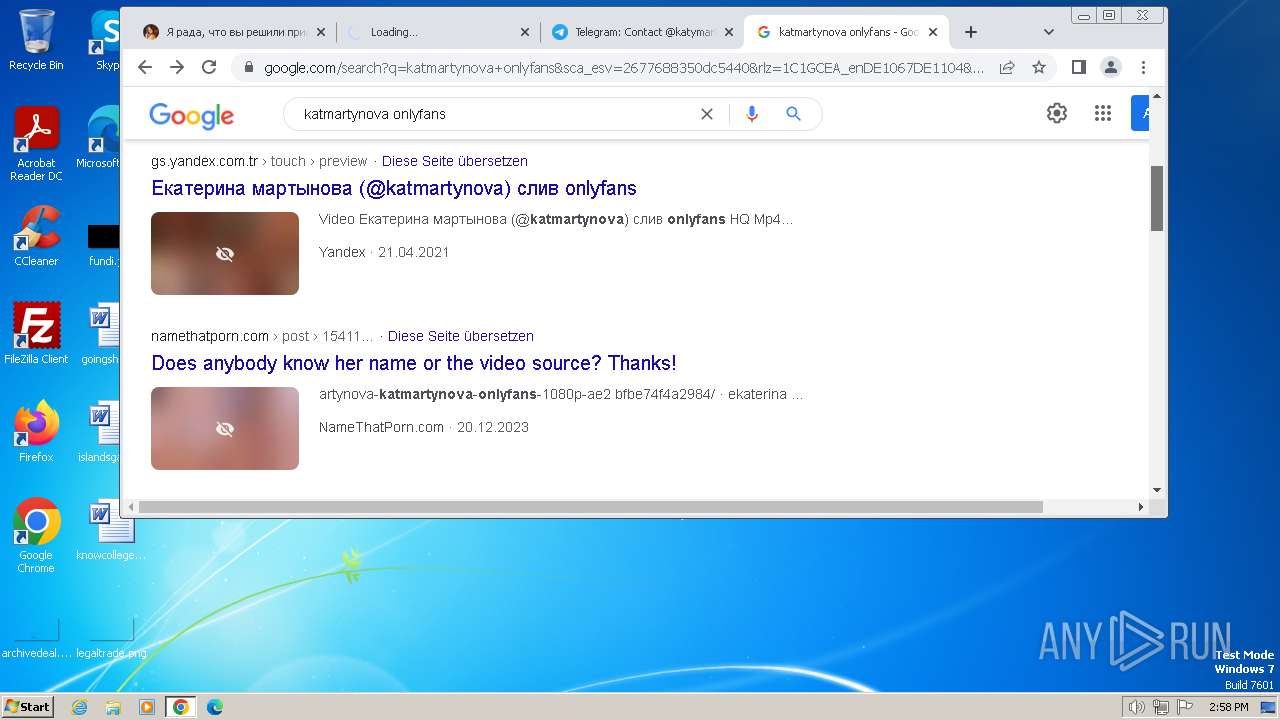The height and width of the screenshot is (720, 1280).
Task: Open the knowcollege Word document on desktop
Action: [x=110, y=530]
